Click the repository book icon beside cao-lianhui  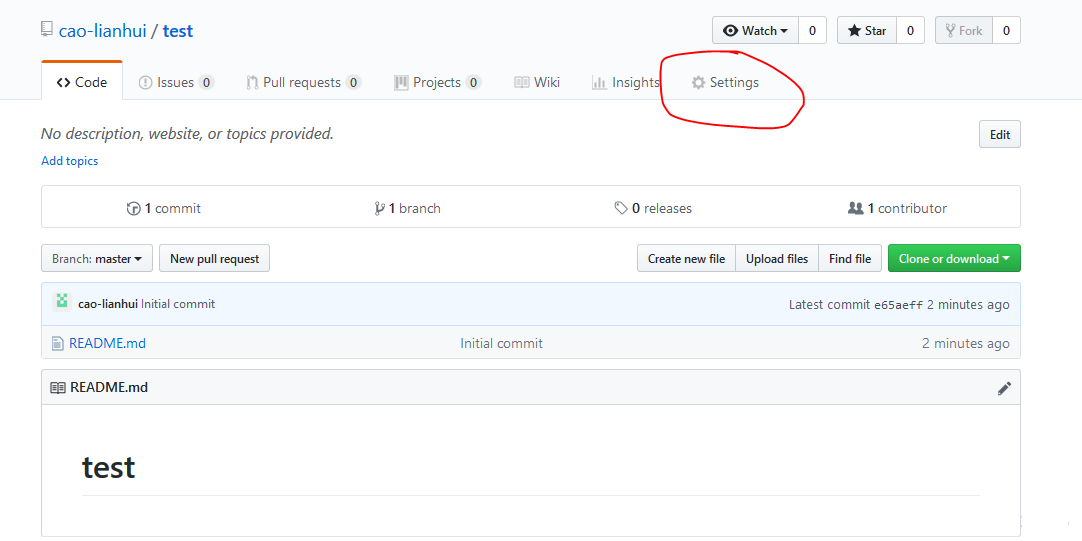[47, 30]
